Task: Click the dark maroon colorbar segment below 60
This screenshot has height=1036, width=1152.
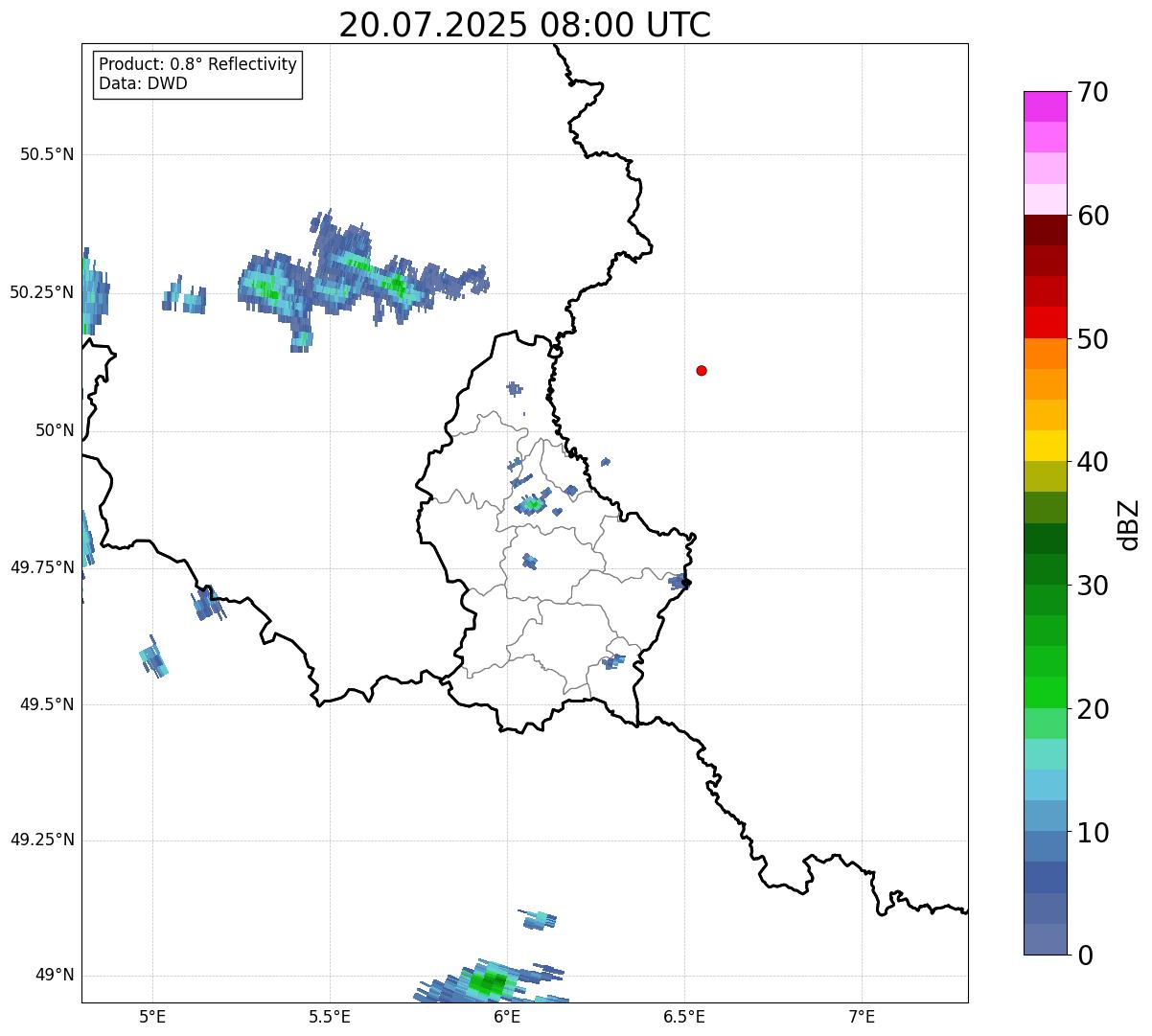Action: click(1046, 230)
